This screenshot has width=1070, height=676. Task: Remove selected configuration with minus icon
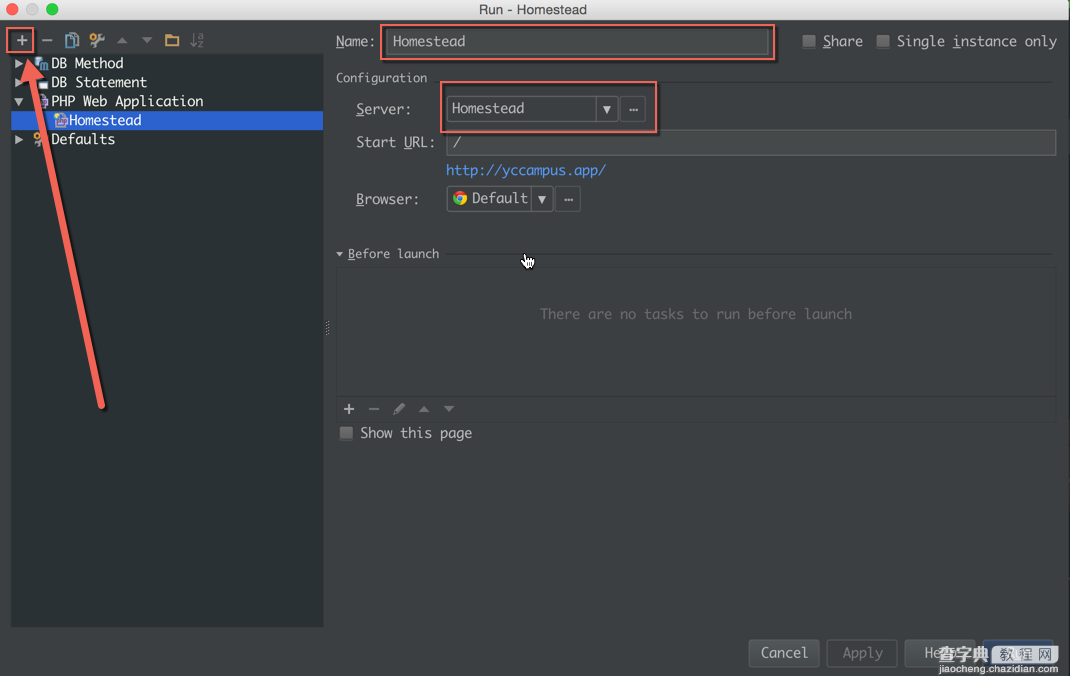coord(47,40)
